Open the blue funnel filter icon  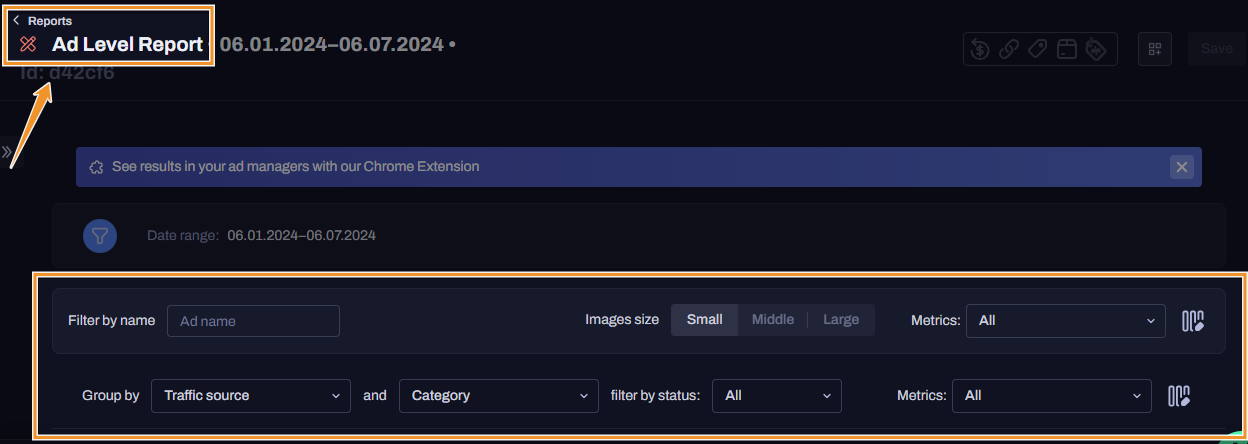pos(100,236)
